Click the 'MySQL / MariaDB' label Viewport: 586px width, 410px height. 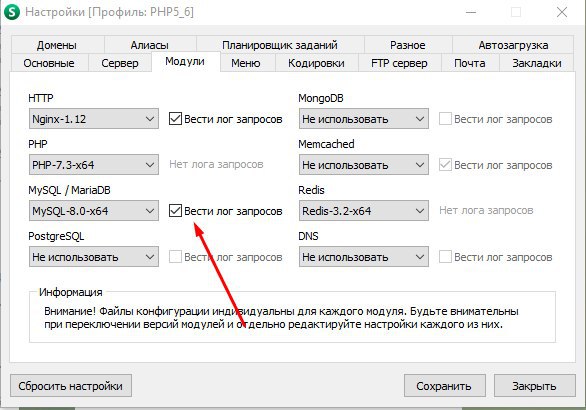[70, 190]
